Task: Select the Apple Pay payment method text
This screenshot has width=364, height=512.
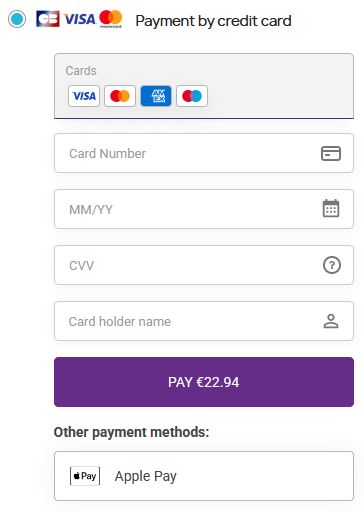Action: 146,476
